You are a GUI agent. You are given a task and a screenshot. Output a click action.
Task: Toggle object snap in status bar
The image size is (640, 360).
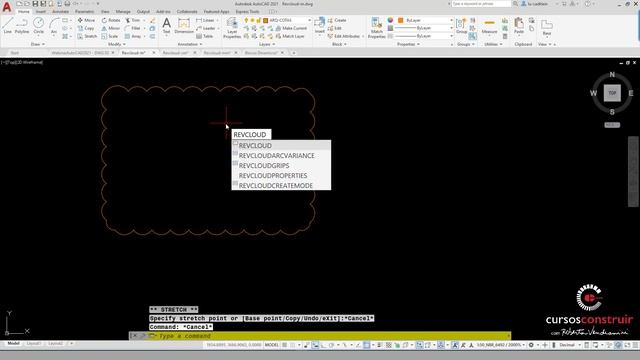[367, 345]
